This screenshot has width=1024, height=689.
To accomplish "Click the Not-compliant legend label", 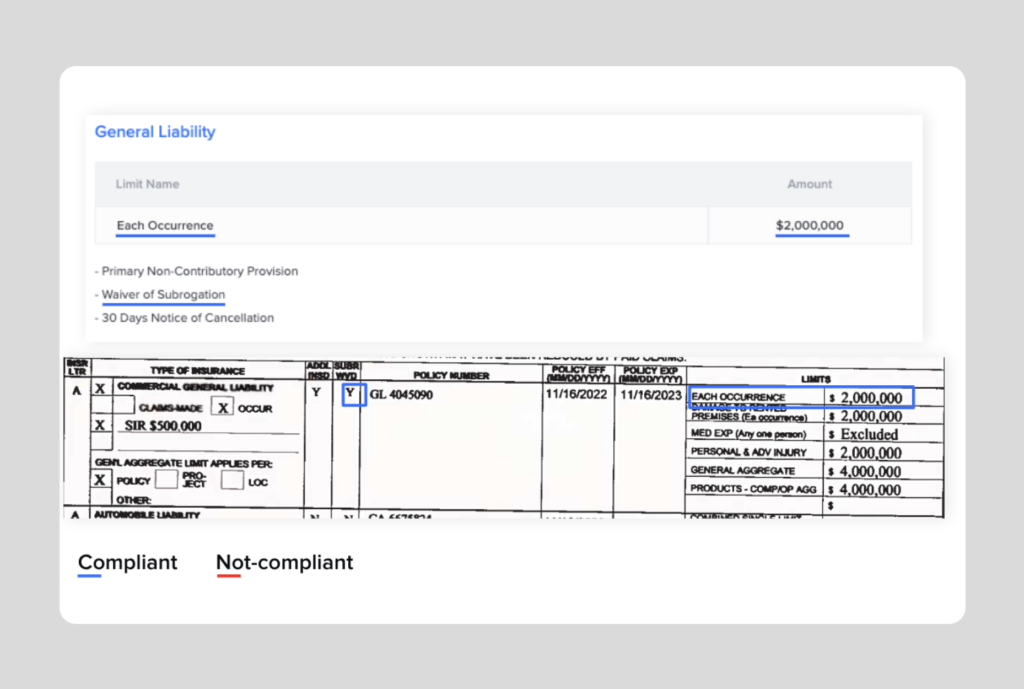I will click(x=284, y=562).
